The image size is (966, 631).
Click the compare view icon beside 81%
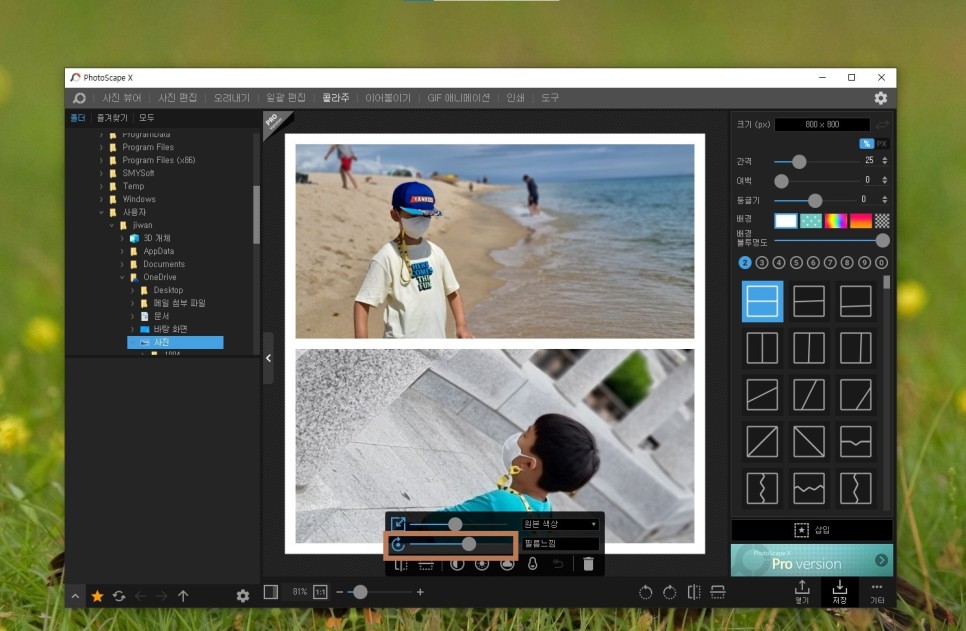(270, 592)
